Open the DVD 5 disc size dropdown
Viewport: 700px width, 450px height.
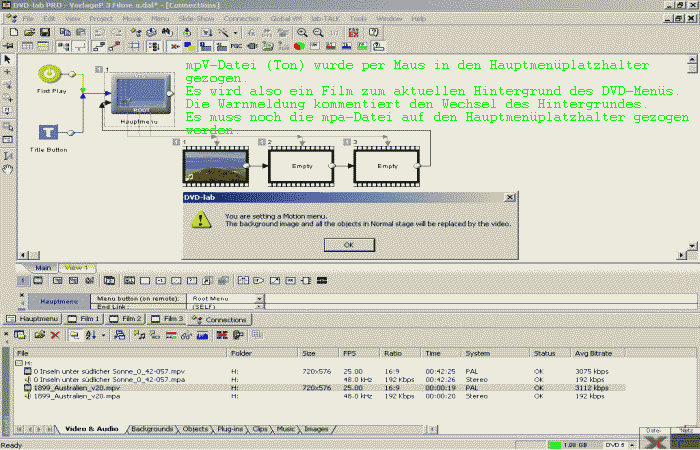click(630, 444)
